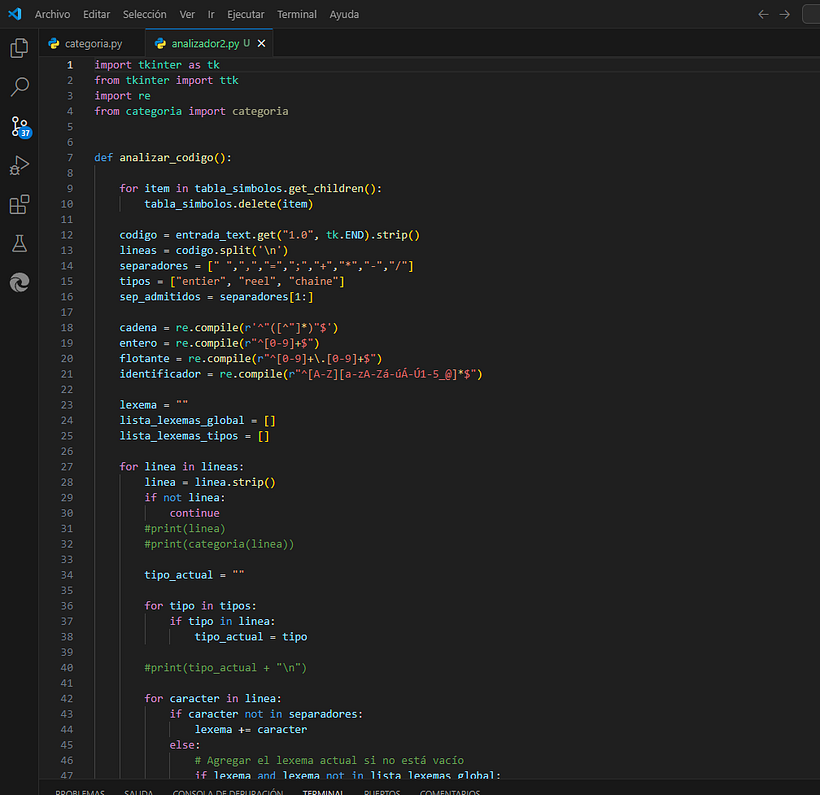
Task: Open Source Control with 37 changes badge
Action: click(x=19, y=126)
